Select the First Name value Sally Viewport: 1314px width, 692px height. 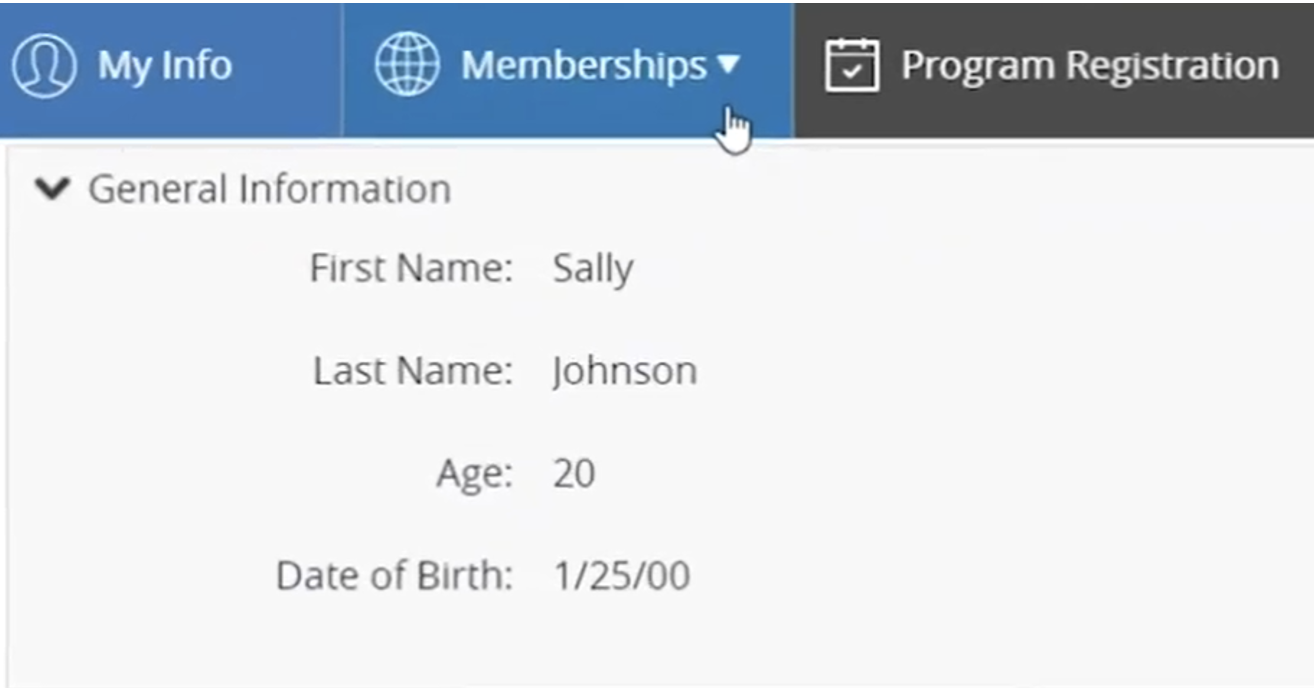[x=593, y=270]
